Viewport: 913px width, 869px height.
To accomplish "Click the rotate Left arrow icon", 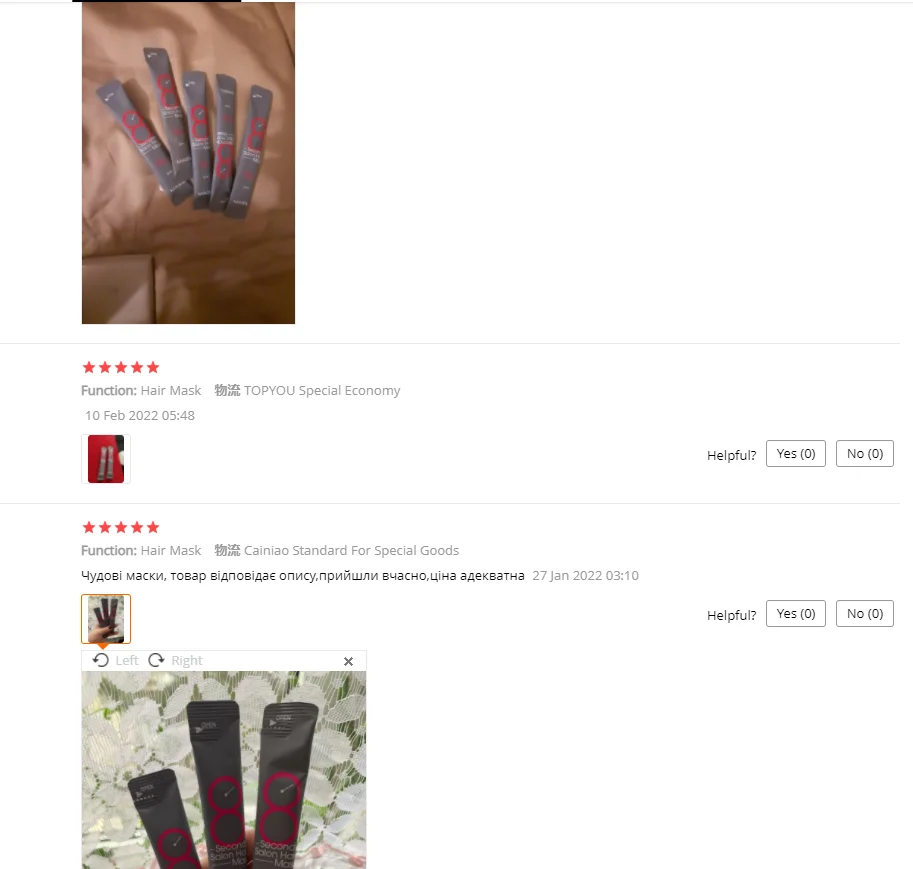I will tap(101, 660).
